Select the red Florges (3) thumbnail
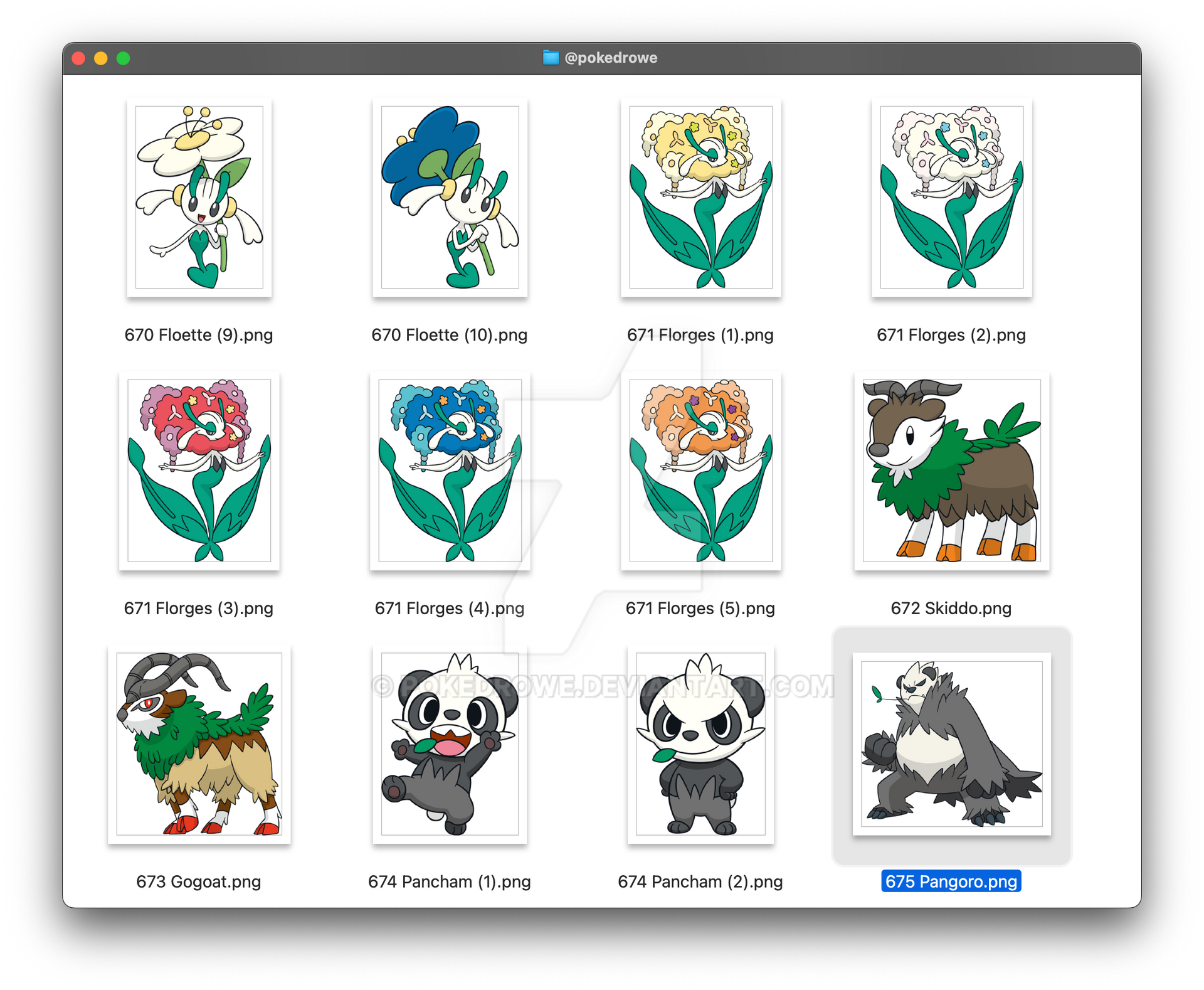This screenshot has width=1204, height=990. tap(199, 471)
